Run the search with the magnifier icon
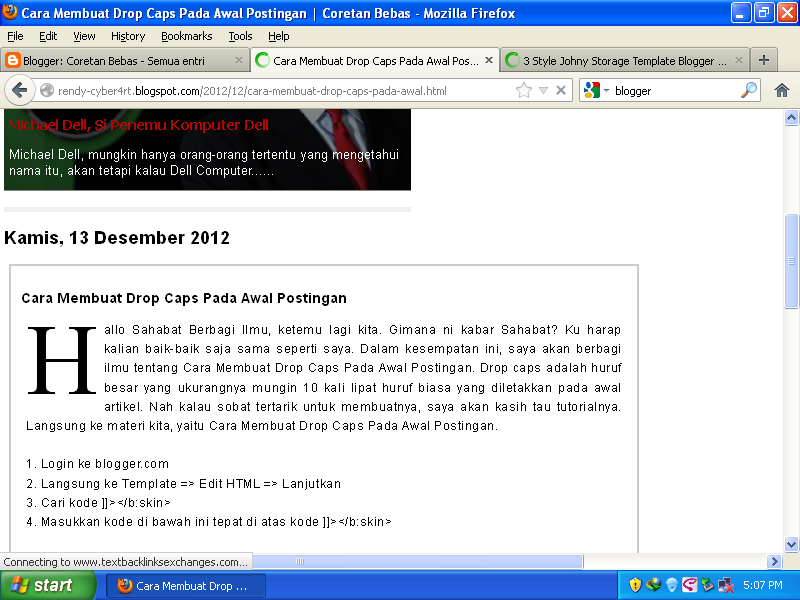 (748, 90)
